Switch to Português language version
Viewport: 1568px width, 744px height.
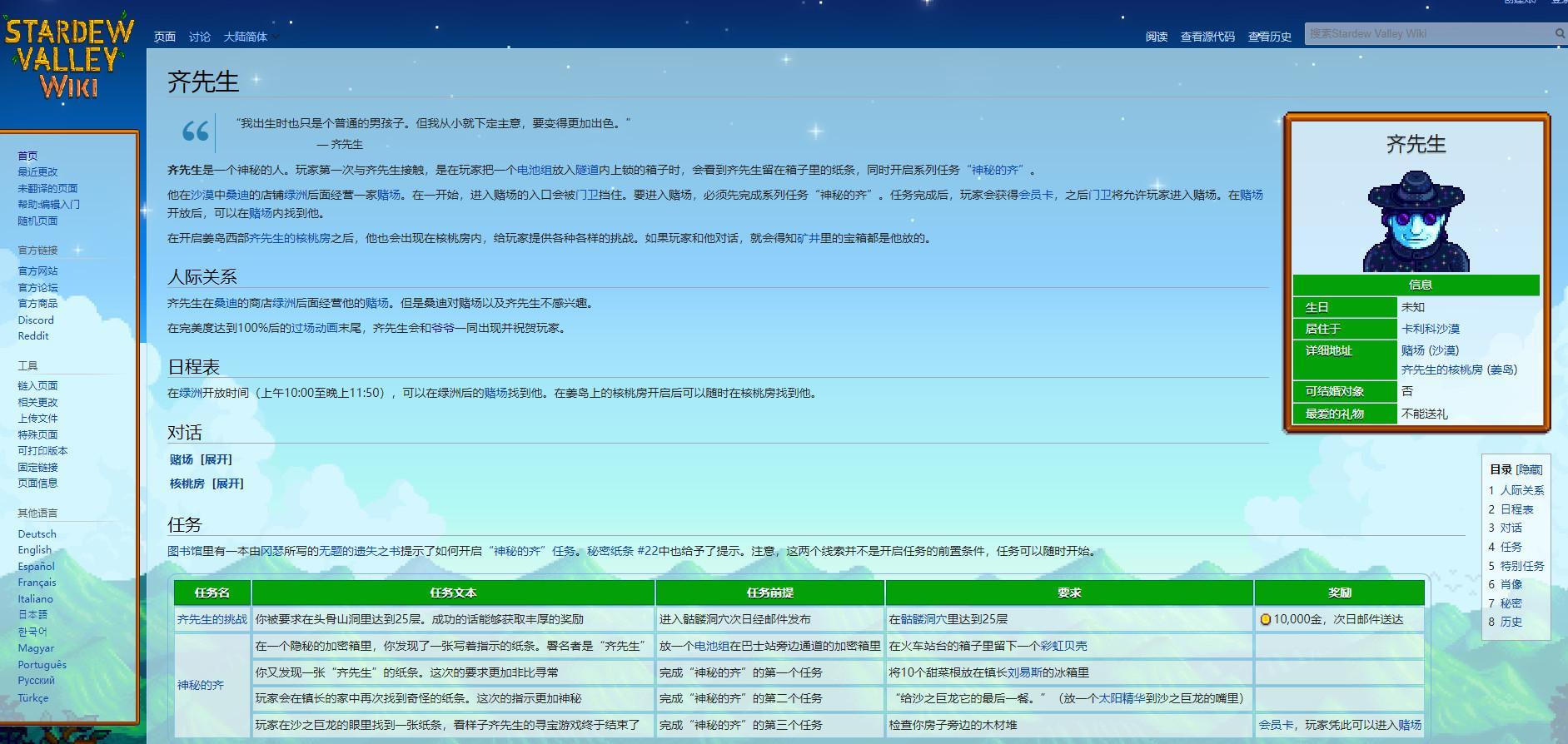(x=42, y=664)
